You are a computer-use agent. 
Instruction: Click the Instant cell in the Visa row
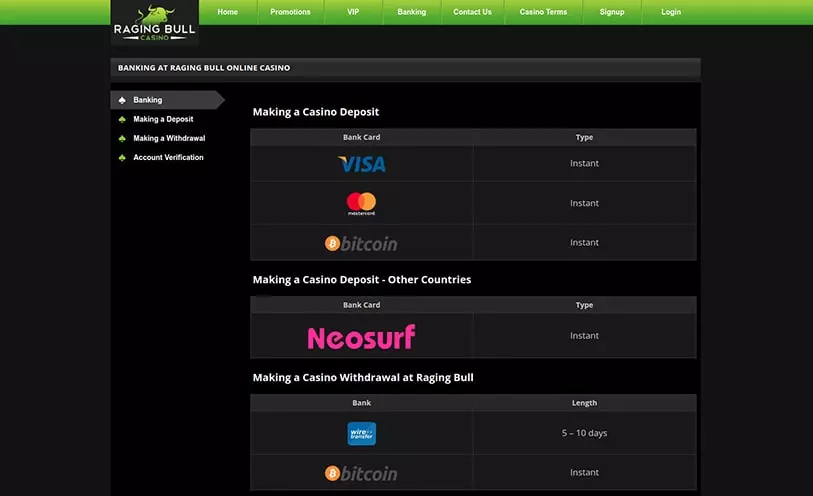[584, 163]
